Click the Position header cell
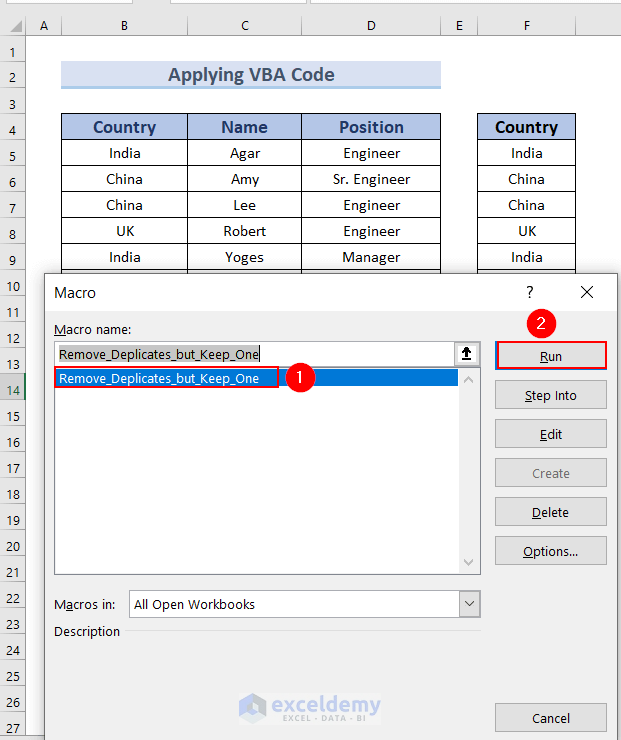The width and height of the screenshot is (621, 740). pos(371,126)
